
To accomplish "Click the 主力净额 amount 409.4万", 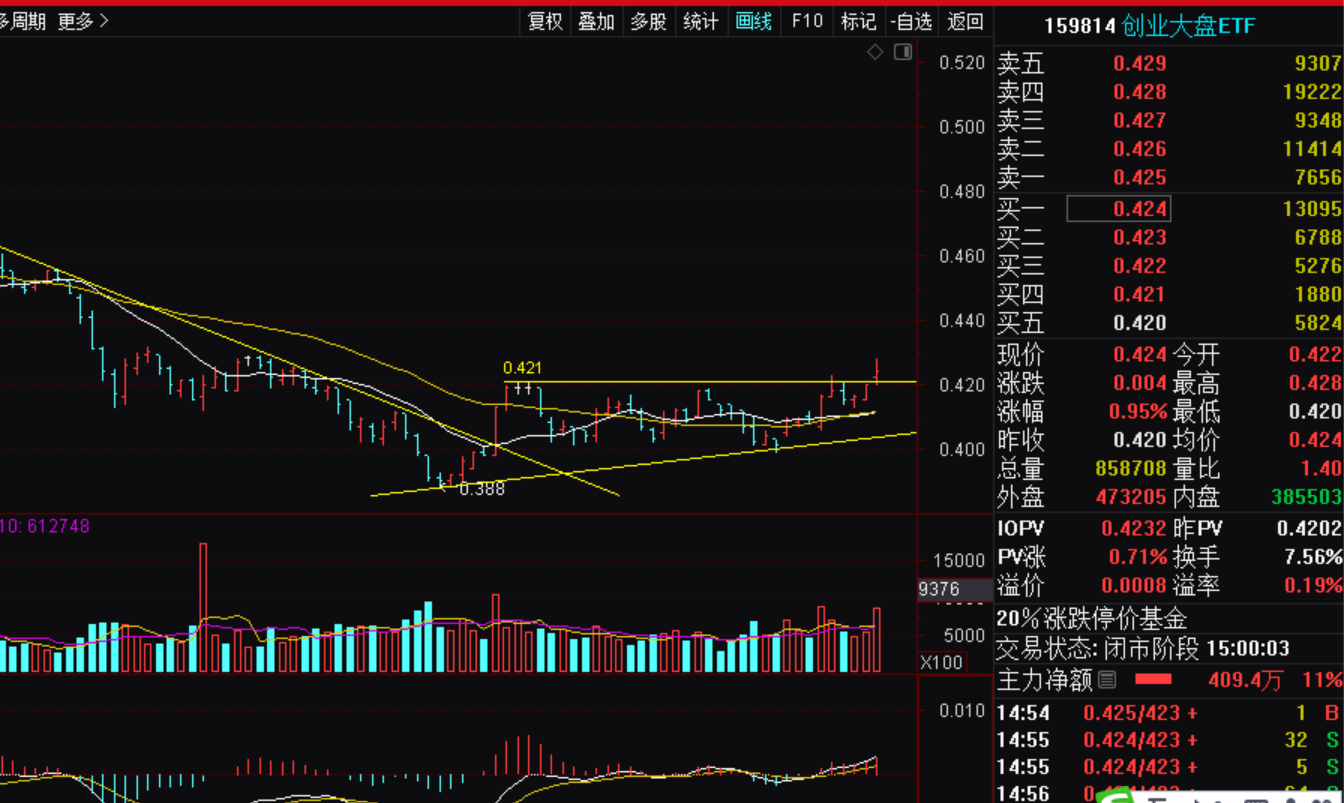I will pyautogui.click(x=1245, y=680).
